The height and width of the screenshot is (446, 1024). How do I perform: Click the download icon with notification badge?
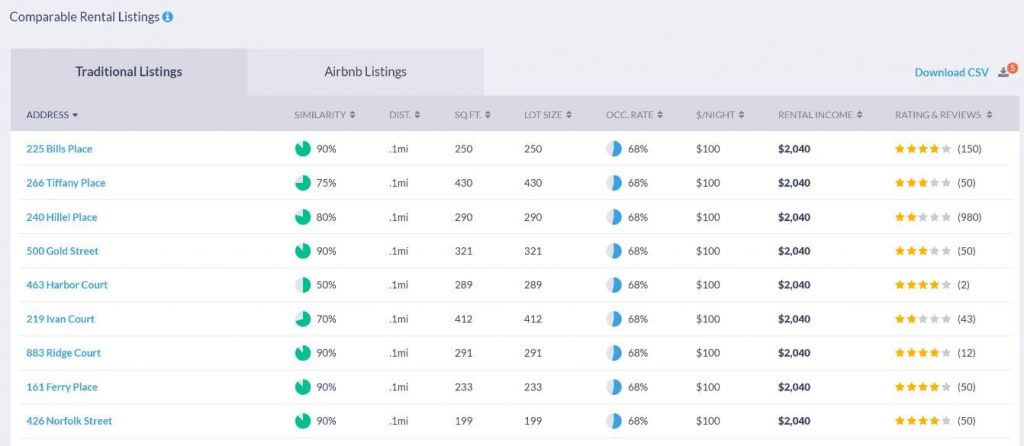click(x=1004, y=72)
